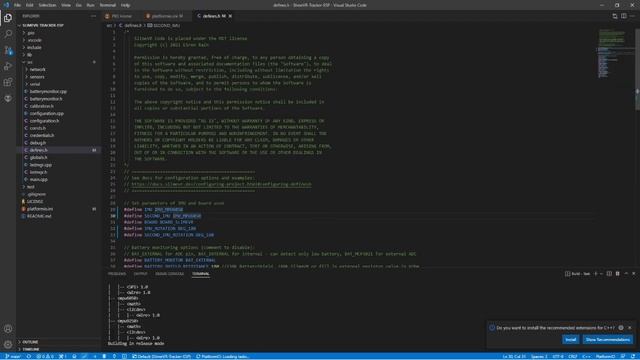Expand the network folder

(38, 69)
